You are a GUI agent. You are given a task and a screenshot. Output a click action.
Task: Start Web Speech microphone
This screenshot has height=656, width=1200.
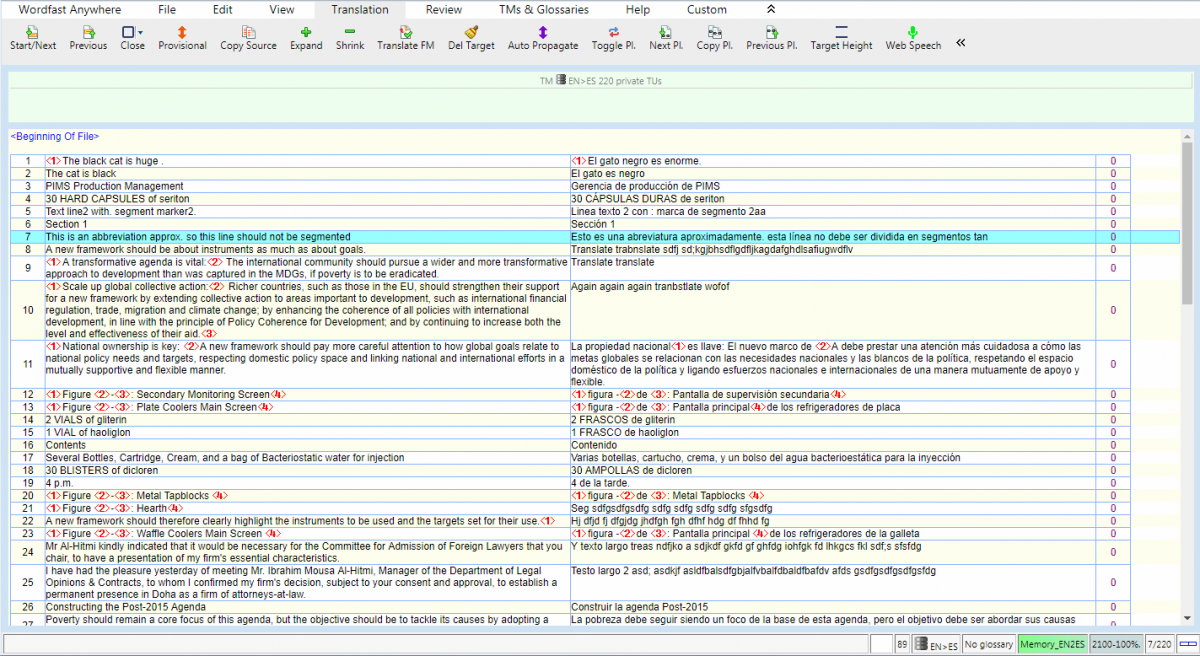913,33
